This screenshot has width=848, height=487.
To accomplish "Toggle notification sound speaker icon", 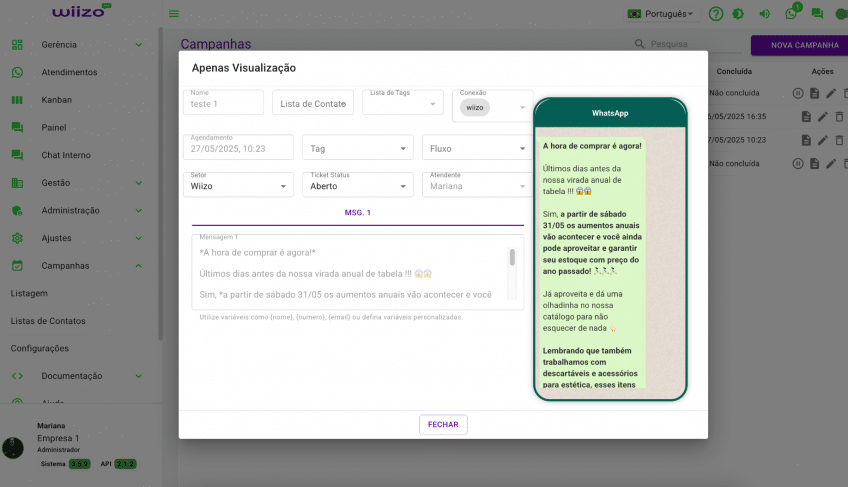I will pos(764,14).
